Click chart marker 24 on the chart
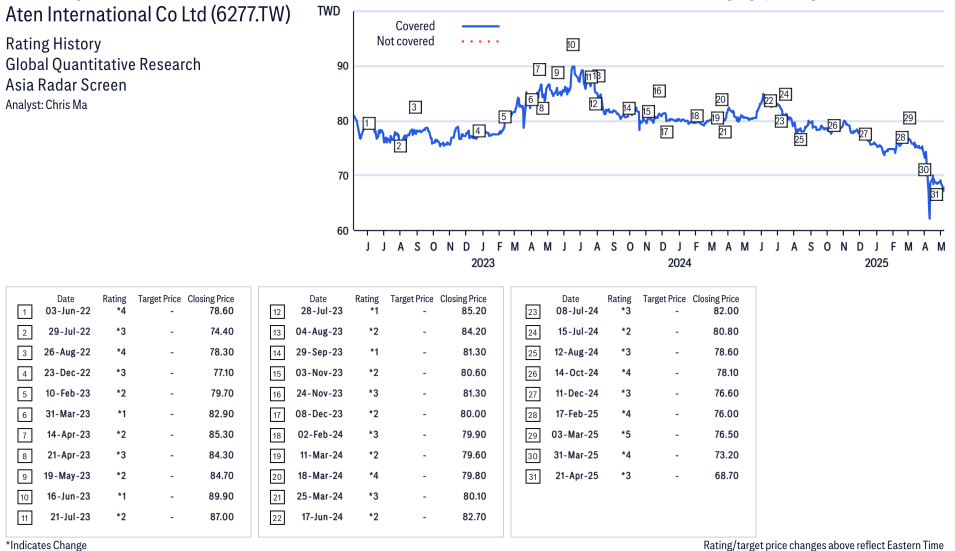Screen dimensions: 955x551 [x=785, y=94]
